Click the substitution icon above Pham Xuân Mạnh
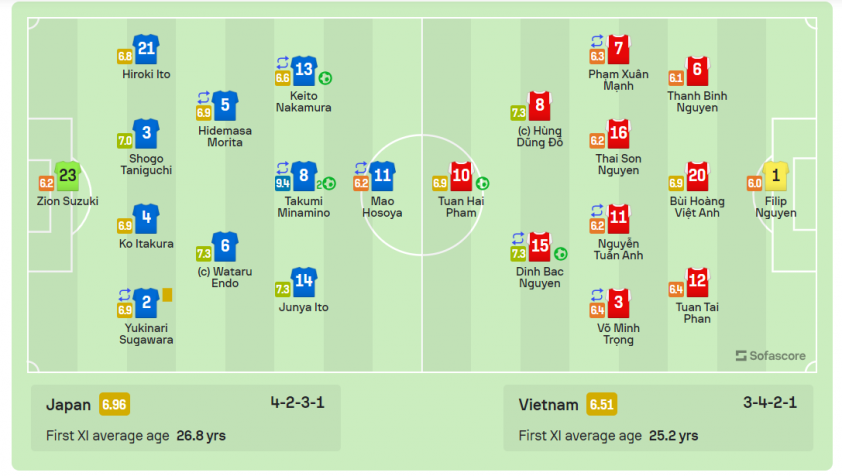 597,41
